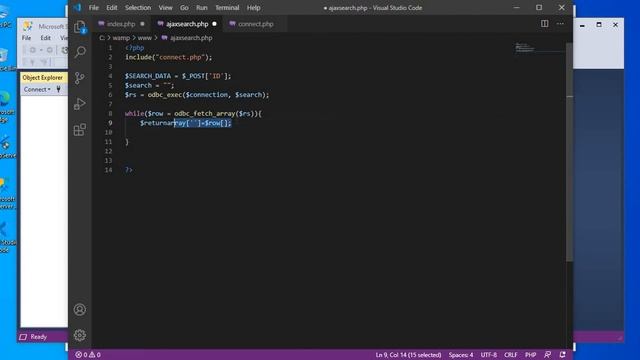
Task: Click the include("connect.php") code line
Action: pos(169,57)
